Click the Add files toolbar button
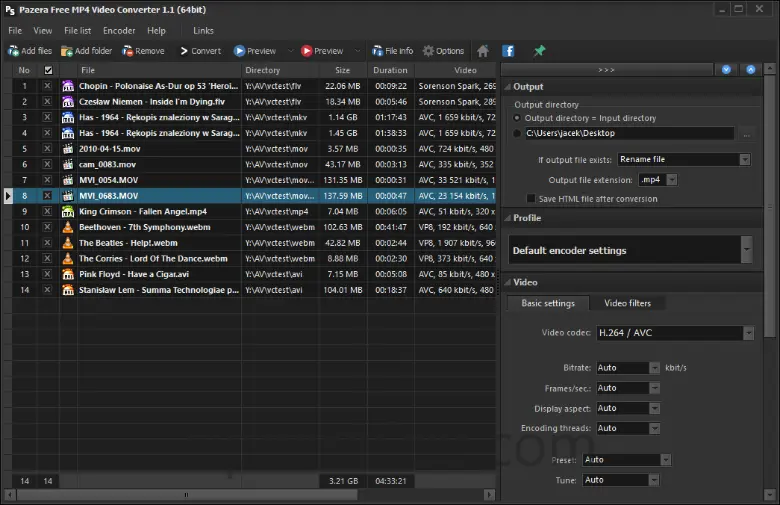Viewport: 780px width, 505px height. tap(30, 51)
